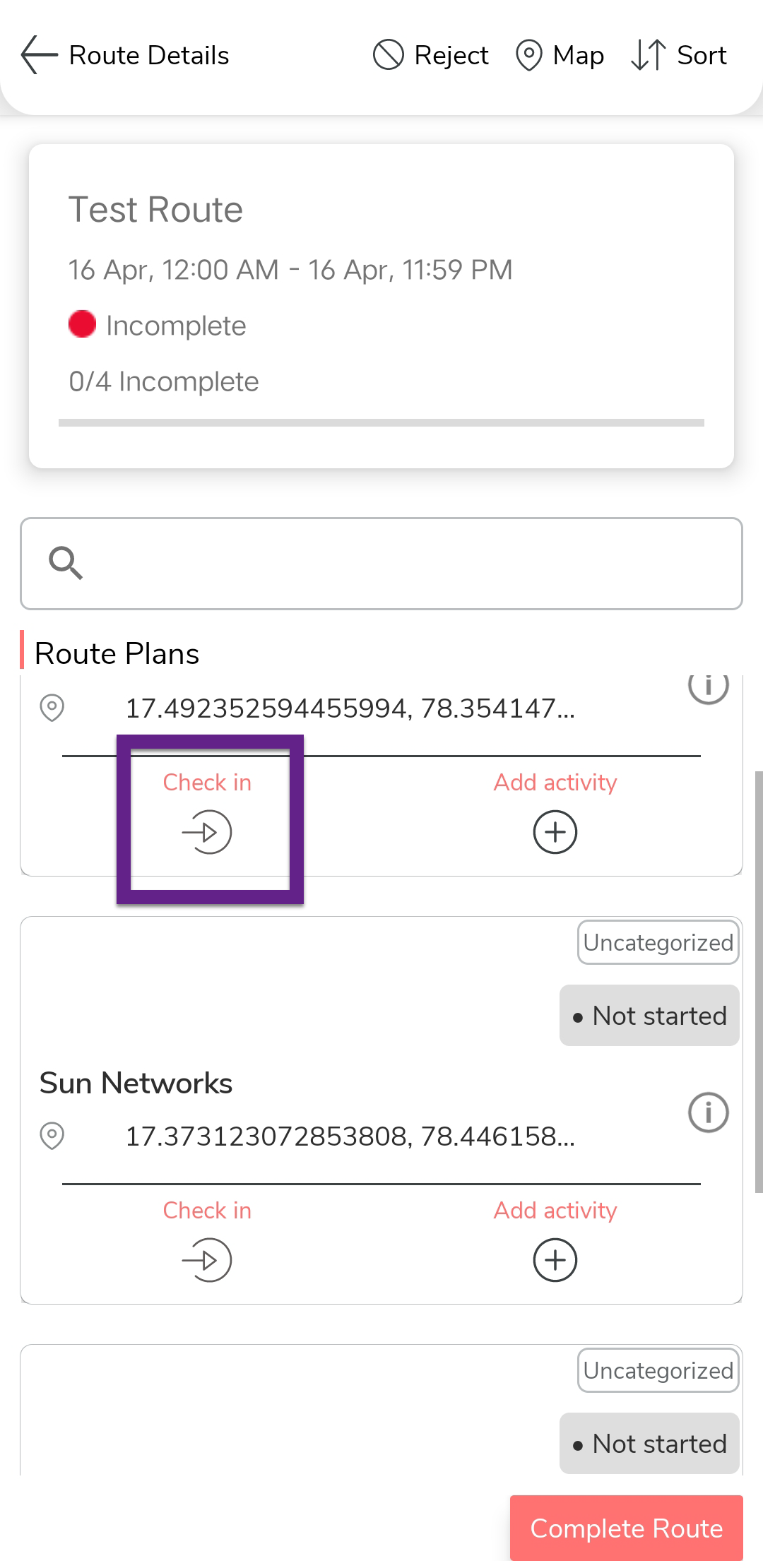Tap Add activity plus icon for Sun Networks
763x1568 pixels.
pos(555,1260)
